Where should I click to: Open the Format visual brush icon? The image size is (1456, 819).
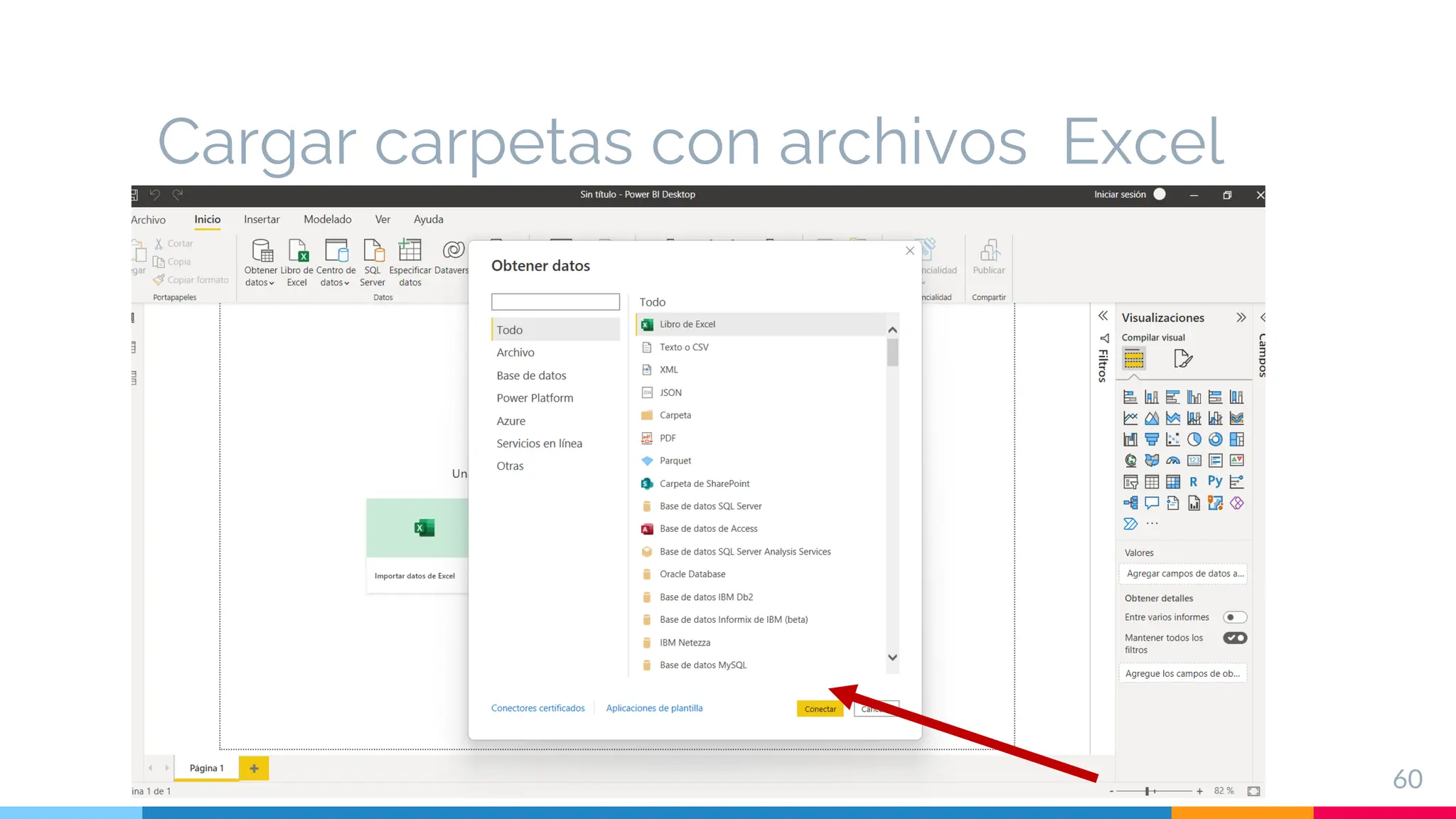(1183, 358)
